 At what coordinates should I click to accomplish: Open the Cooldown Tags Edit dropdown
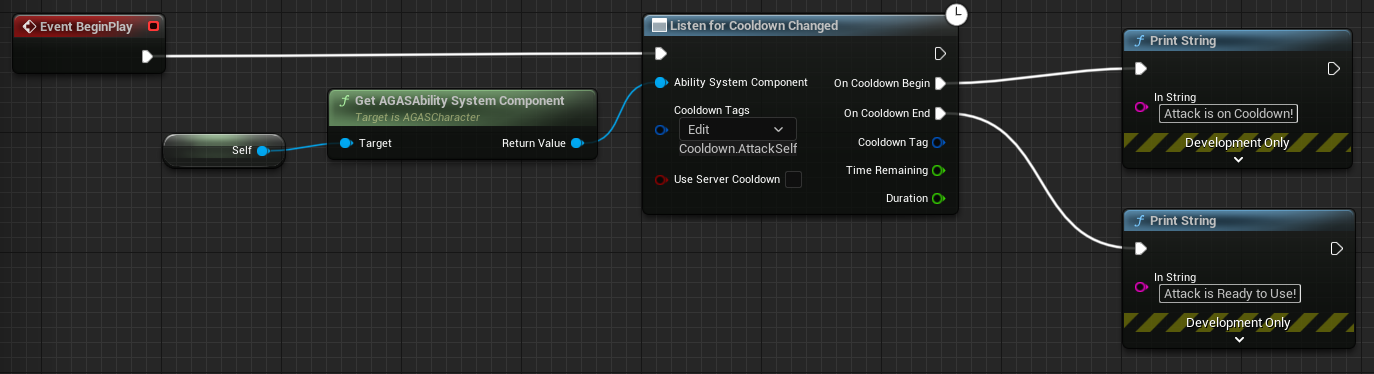pyautogui.click(x=737, y=129)
